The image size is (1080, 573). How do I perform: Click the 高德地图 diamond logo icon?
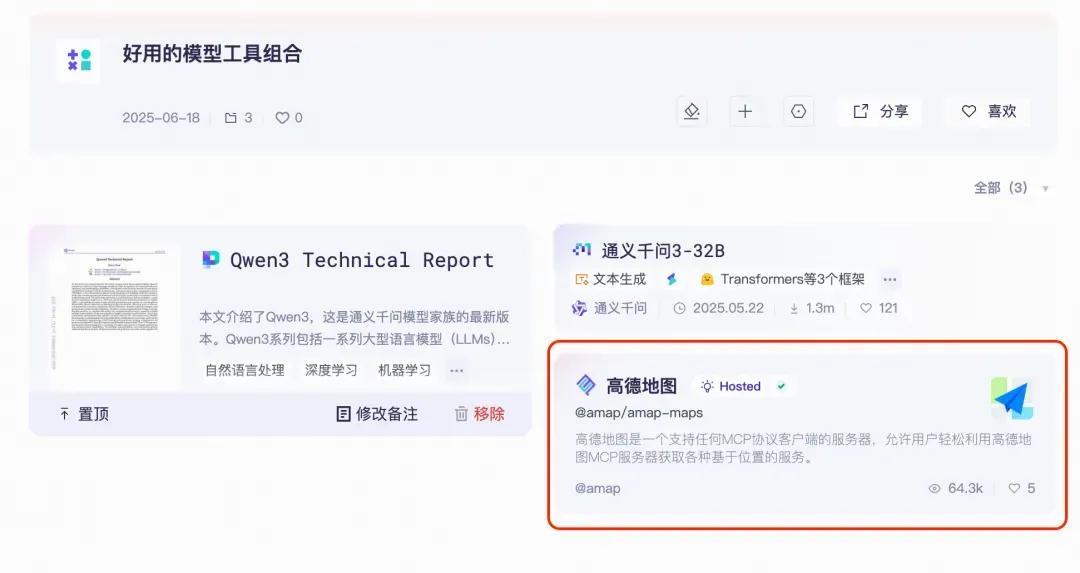[585, 385]
